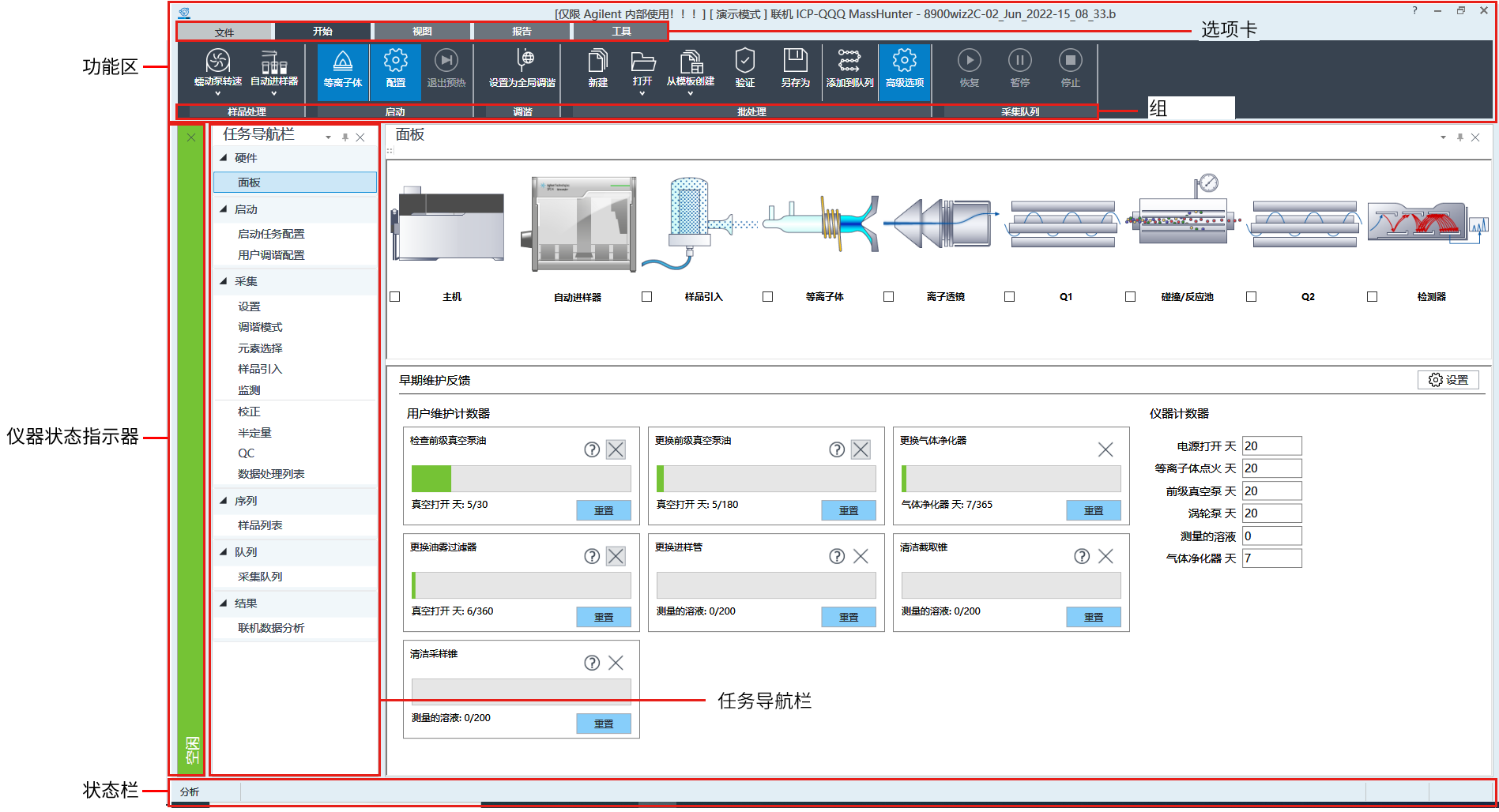Tick the checkbox beside 样品引入
Screen dimensions: 1499x812
coord(647,297)
